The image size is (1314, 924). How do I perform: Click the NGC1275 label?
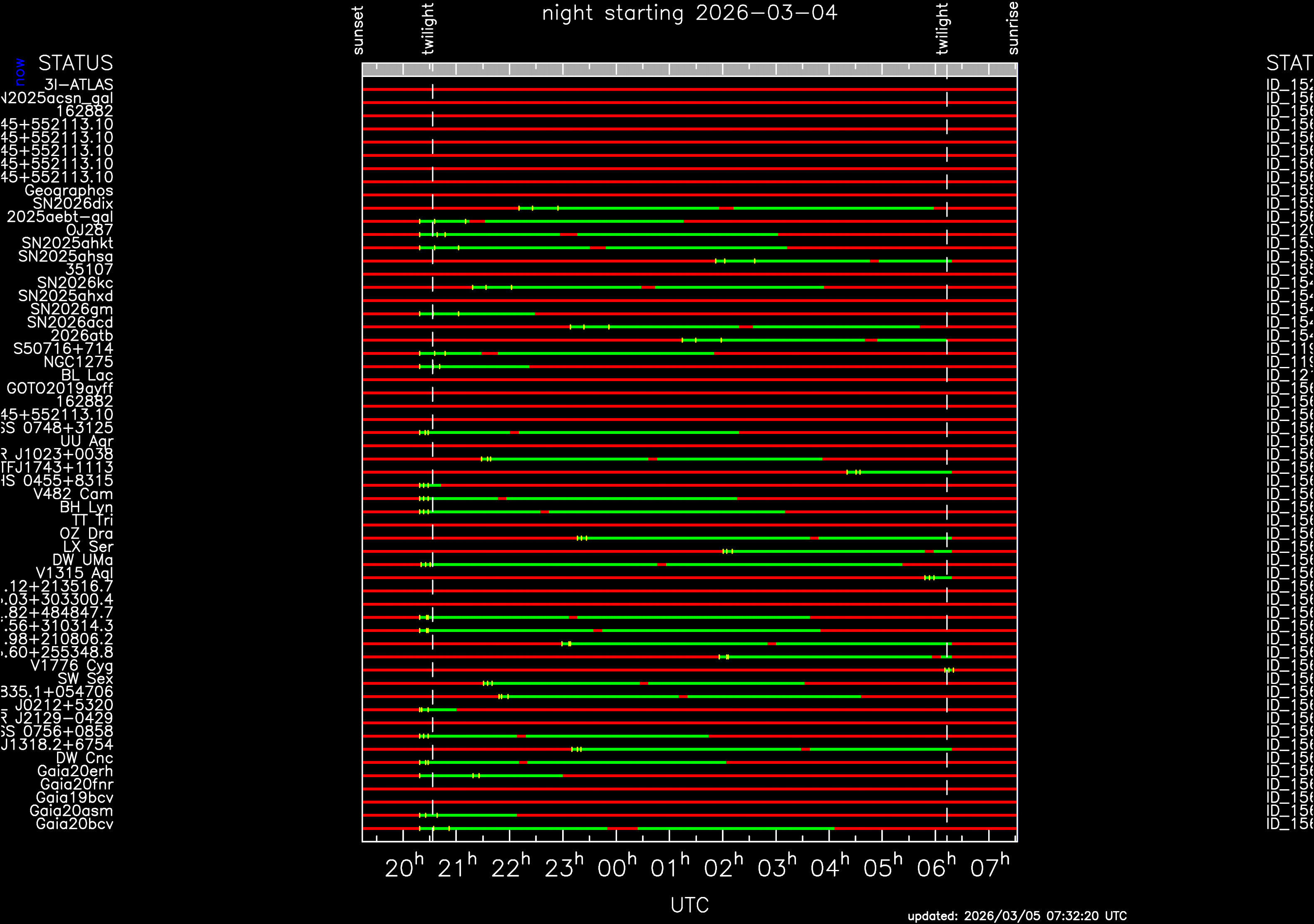click(78, 362)
